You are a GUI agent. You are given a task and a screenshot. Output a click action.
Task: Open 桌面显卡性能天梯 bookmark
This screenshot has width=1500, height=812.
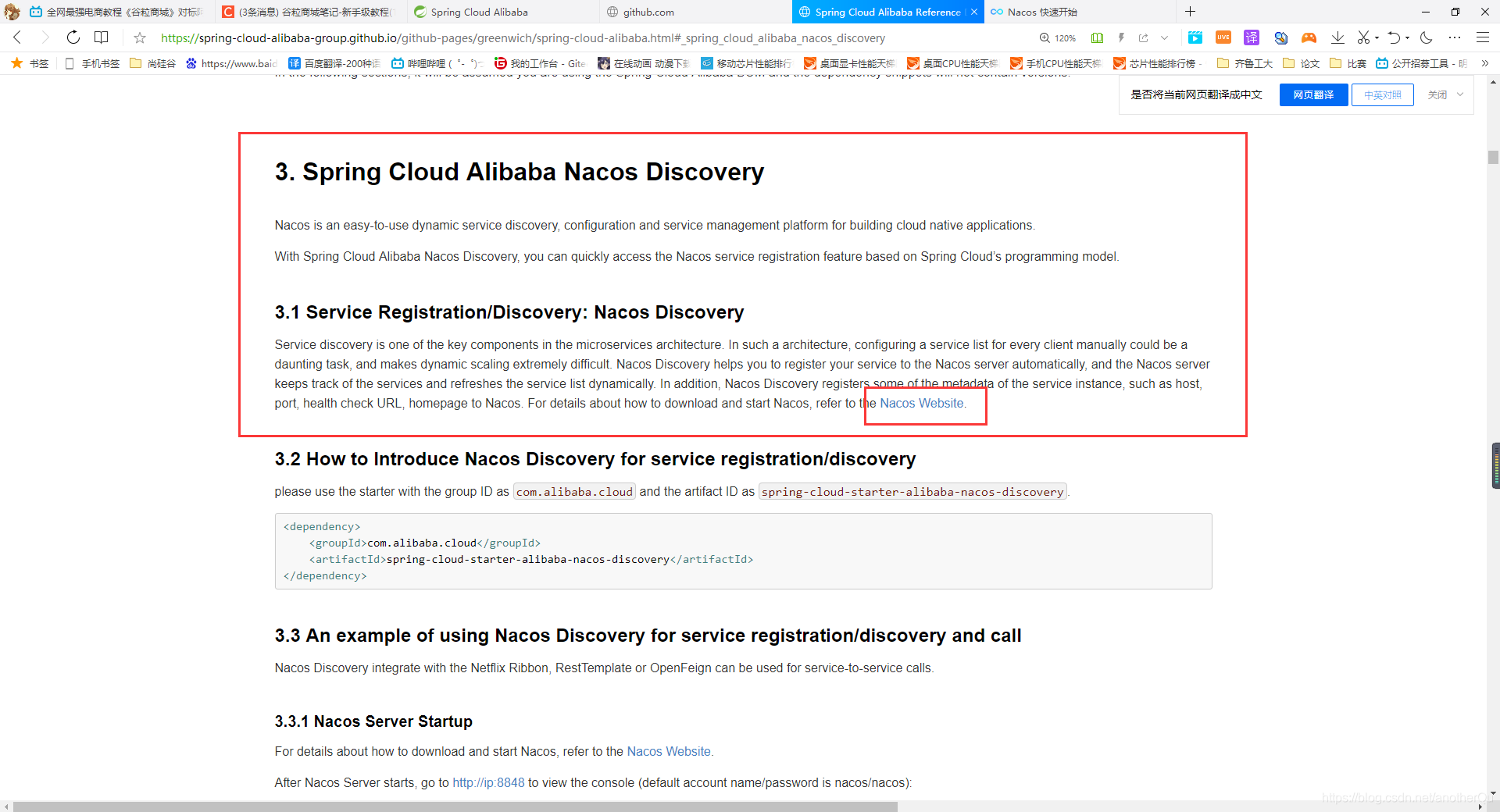850,63
